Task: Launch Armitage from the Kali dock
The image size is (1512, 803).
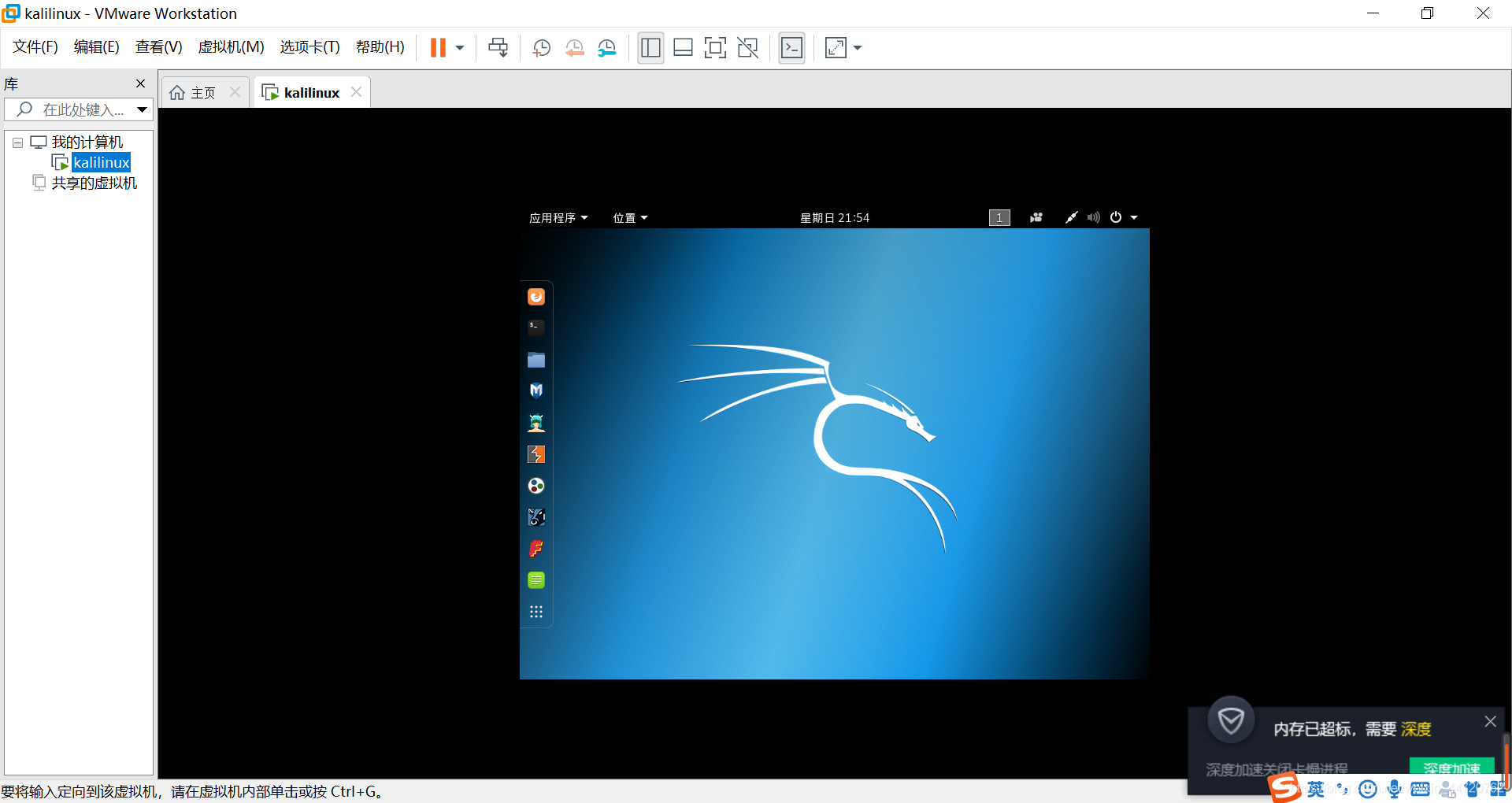Action: pos(536,423)
